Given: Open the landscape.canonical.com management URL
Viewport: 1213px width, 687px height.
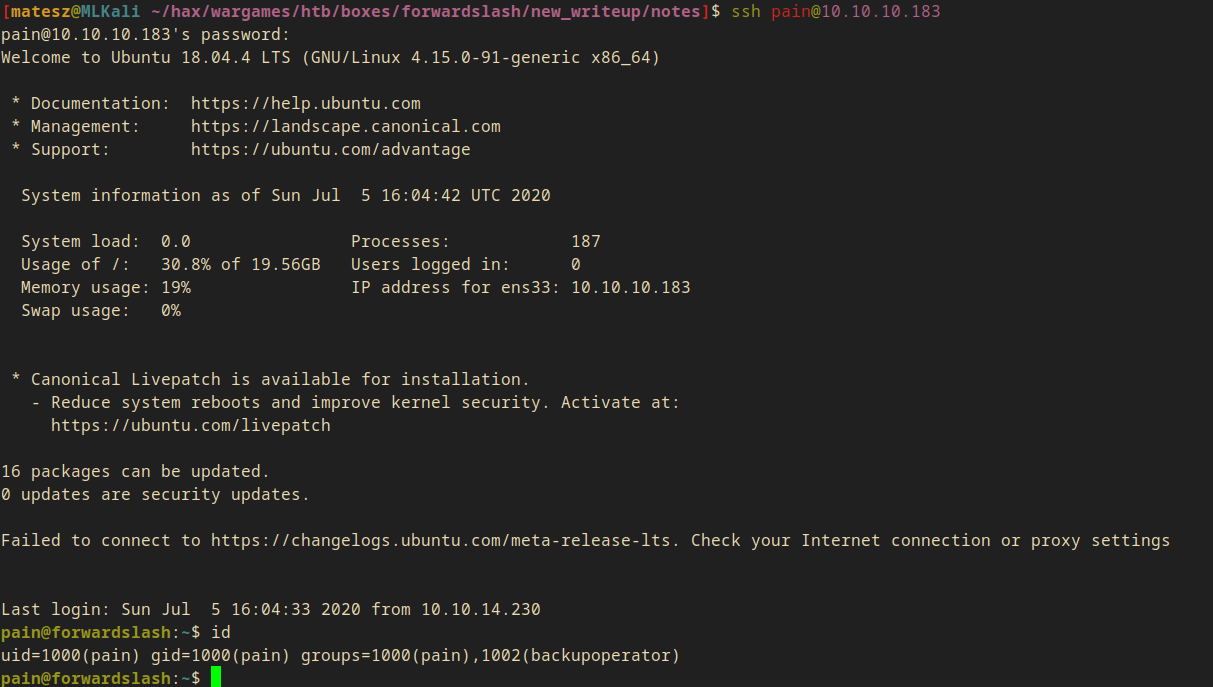Looking at the screenshot, I should pyautogui.click(x=345, y=126).
